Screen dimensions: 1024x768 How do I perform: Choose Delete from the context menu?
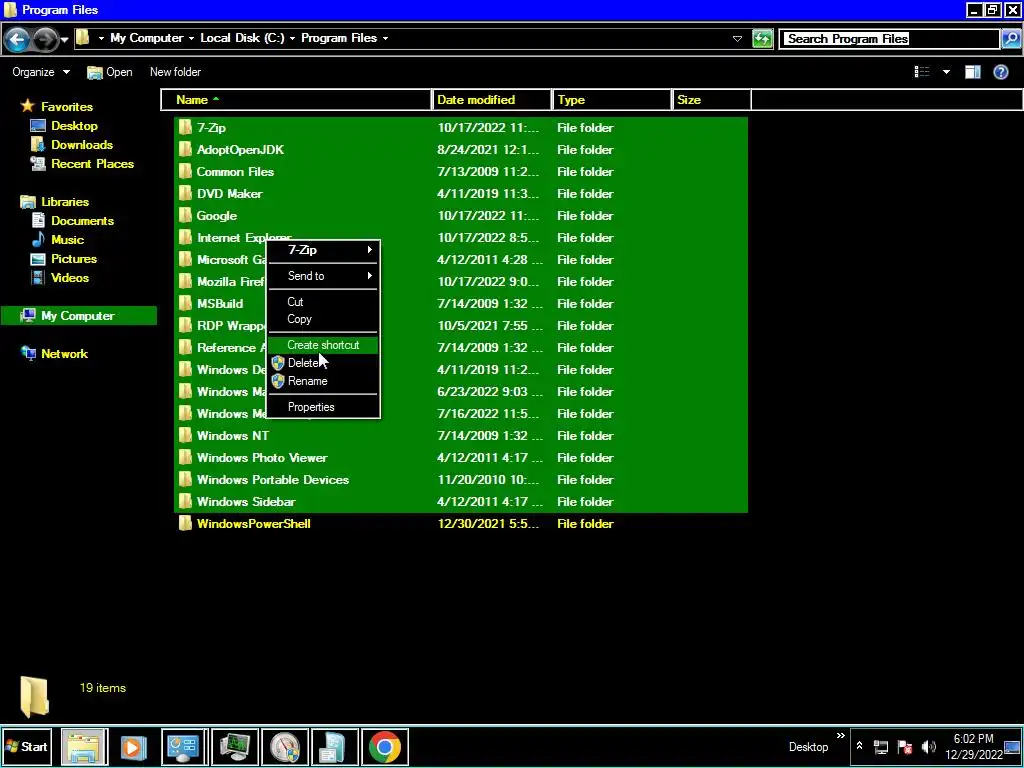[323, 363]
